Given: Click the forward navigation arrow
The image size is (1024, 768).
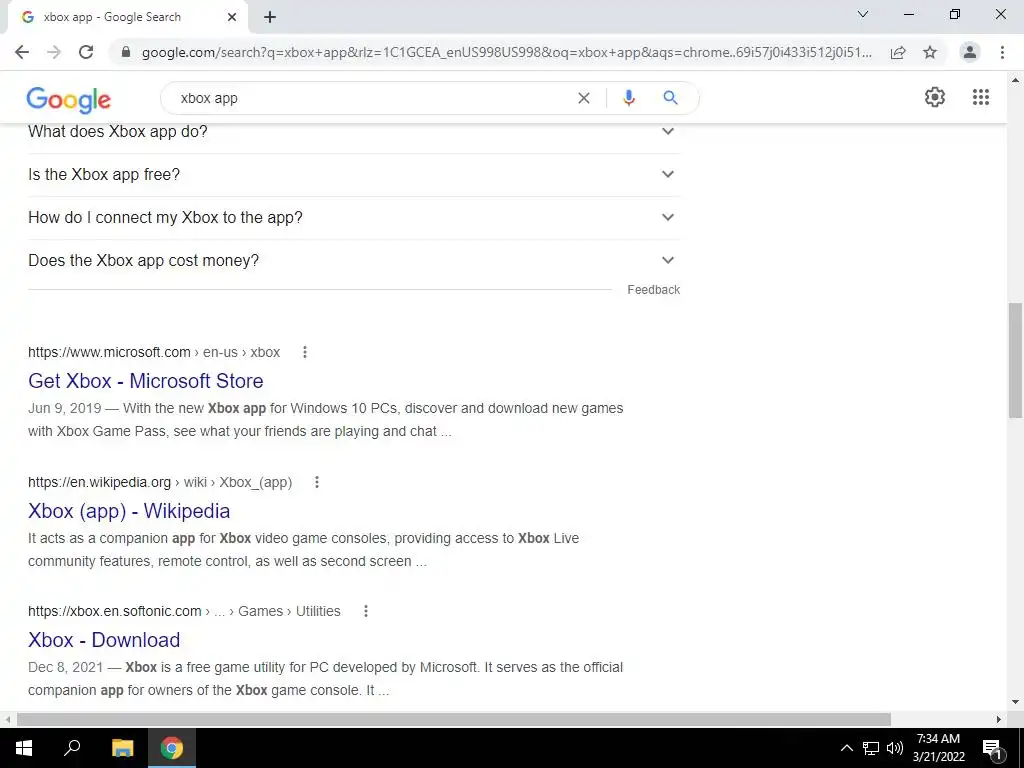Looking at the screenshot, I should tap(54, 52).
